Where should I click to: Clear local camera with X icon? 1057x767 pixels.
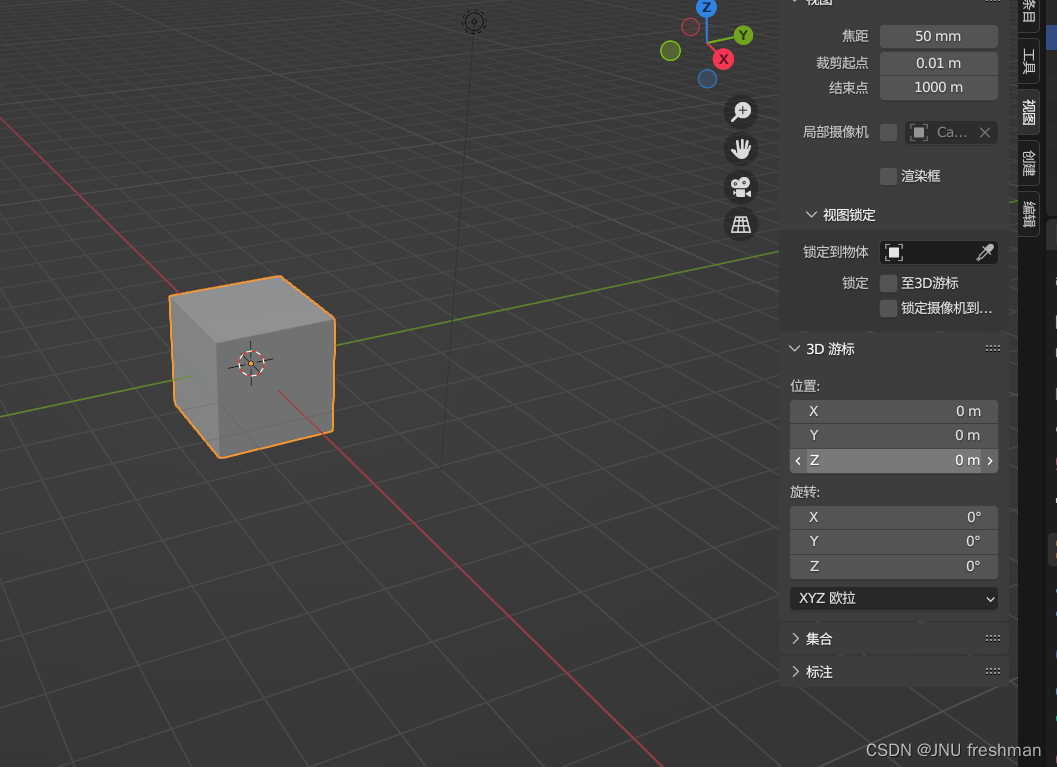[x=985, y=132]
